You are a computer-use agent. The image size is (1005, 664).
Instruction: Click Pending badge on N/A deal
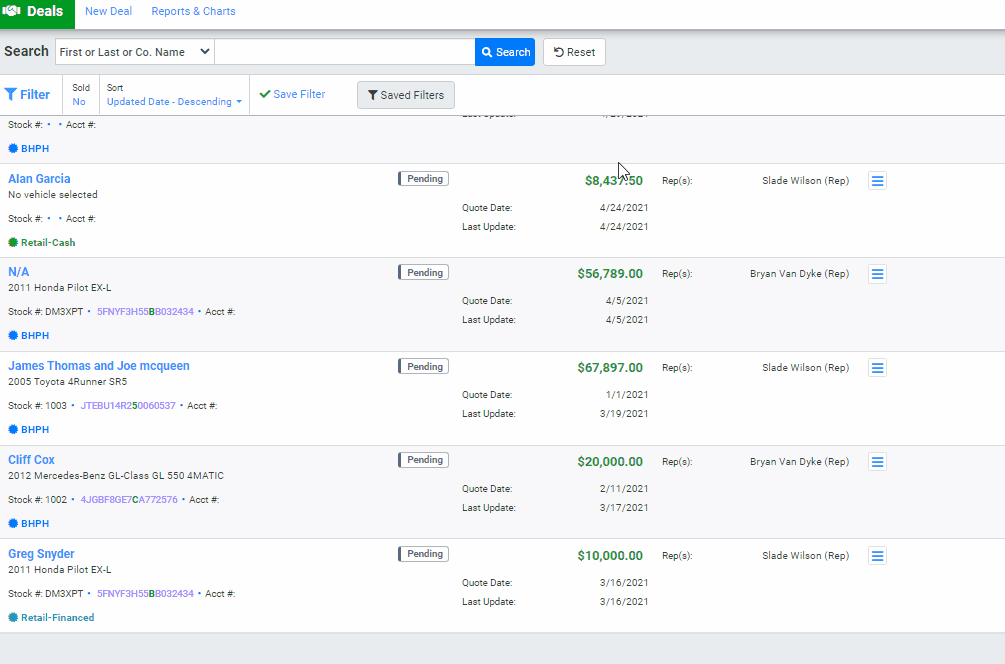point(423,272)
